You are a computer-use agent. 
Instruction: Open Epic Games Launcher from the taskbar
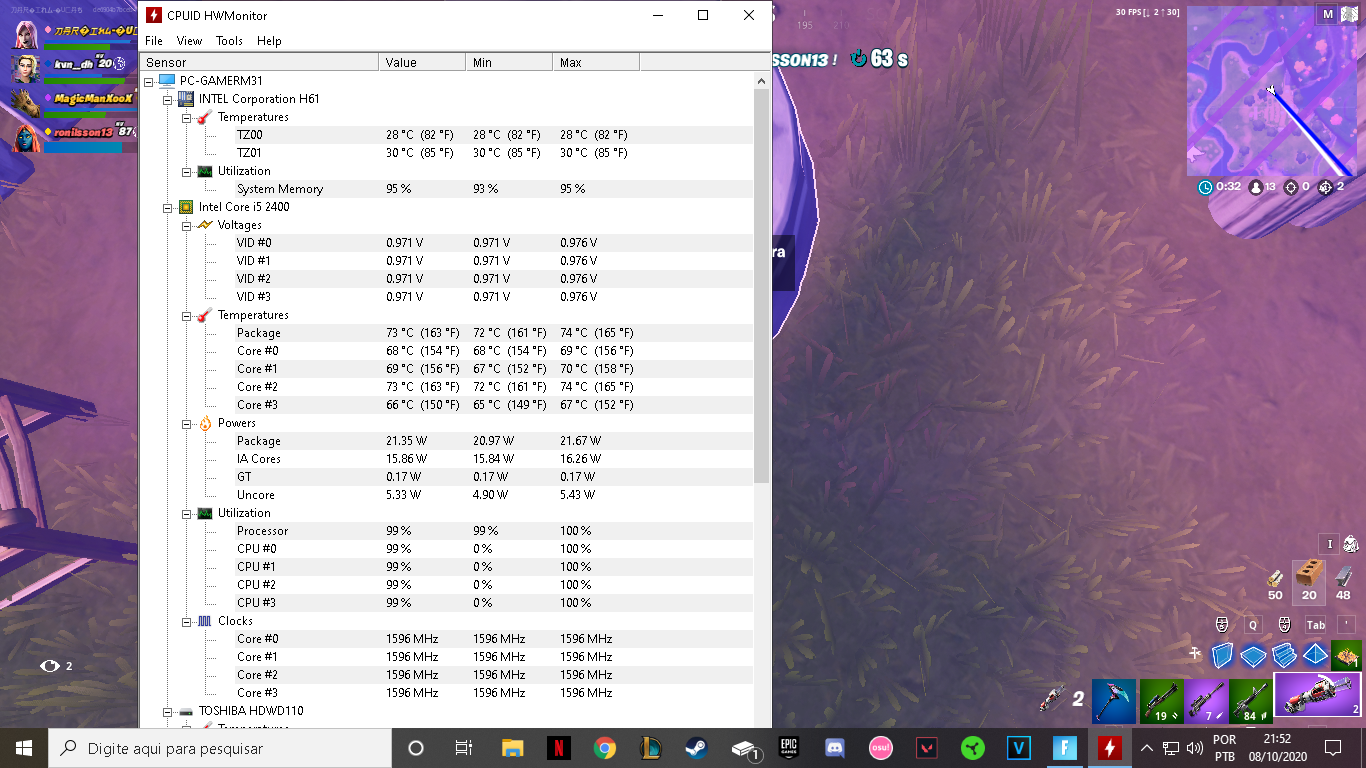788,748
